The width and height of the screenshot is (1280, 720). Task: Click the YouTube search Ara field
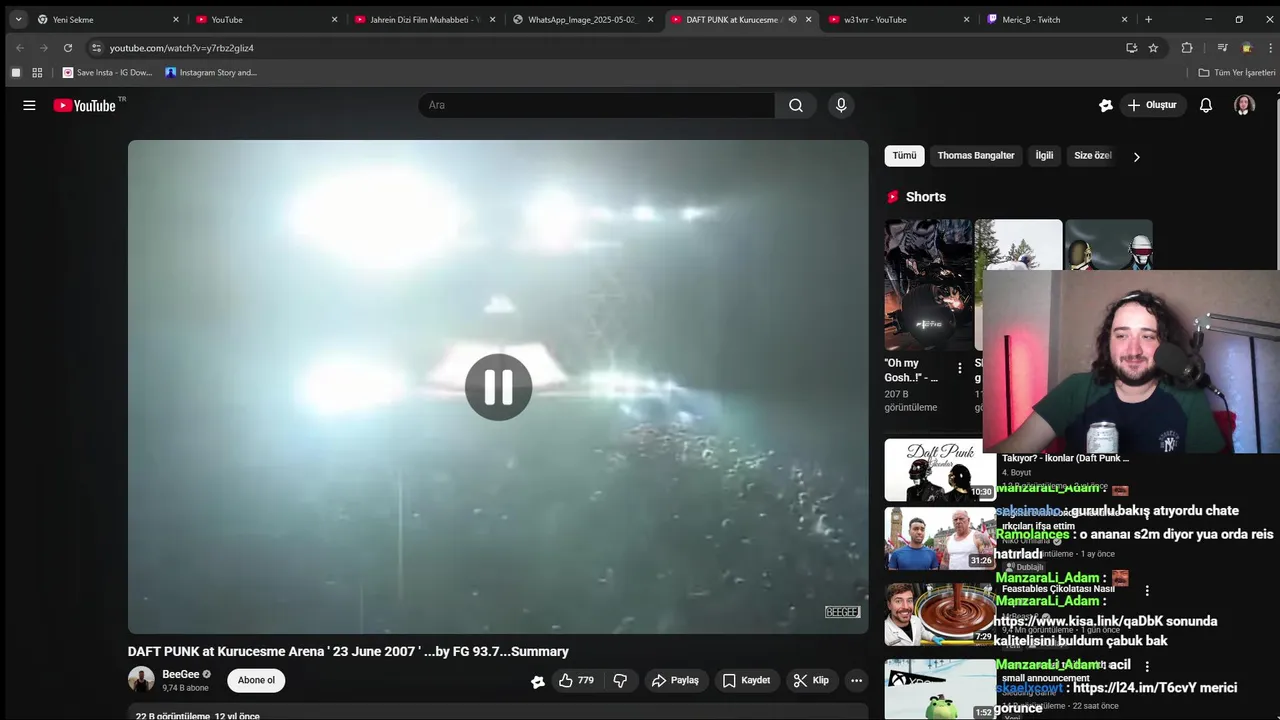point(596,105)
